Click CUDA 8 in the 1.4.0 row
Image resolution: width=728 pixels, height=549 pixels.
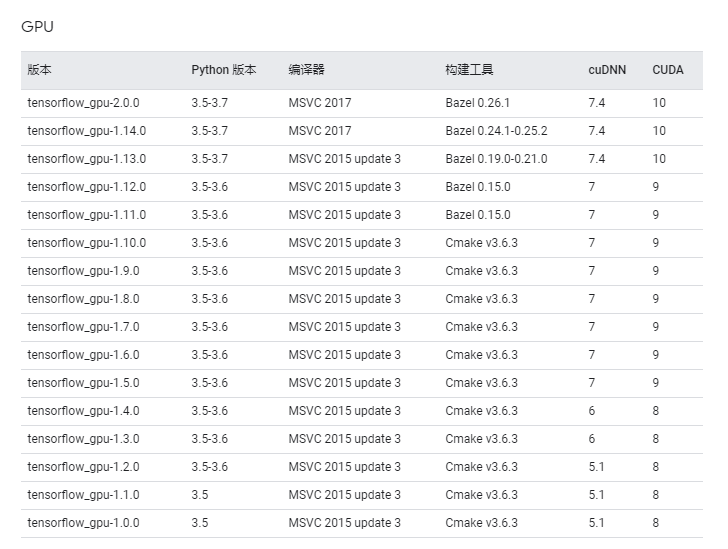pyautogui.click(x=656, y=411)
